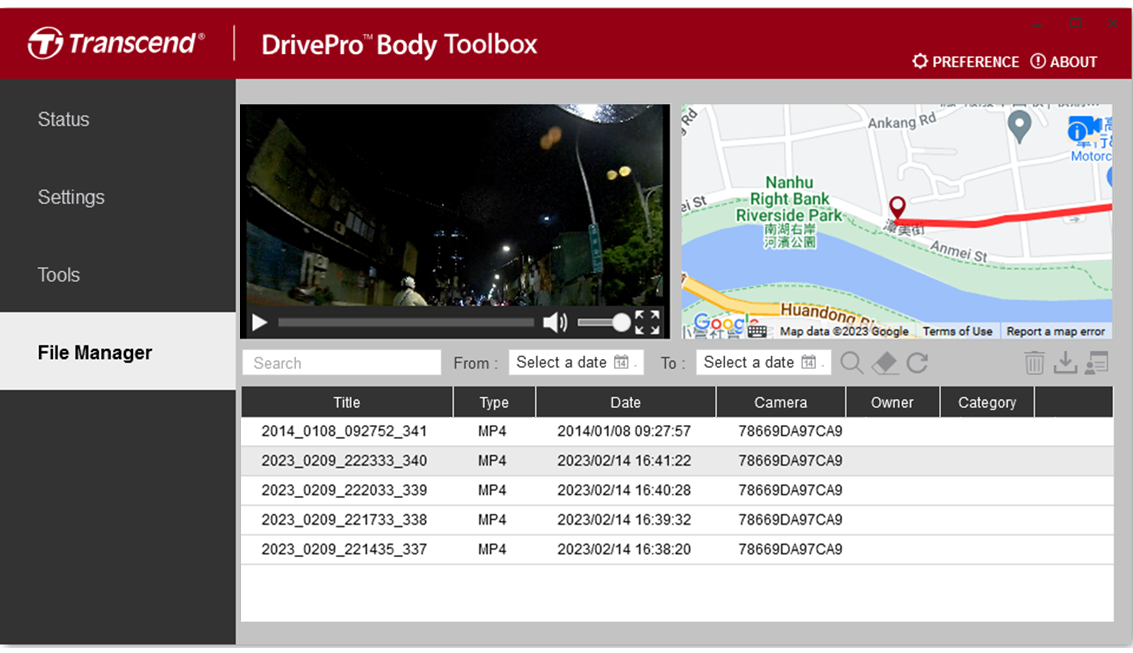Open the map keyboard shortcuts icon
1133x653 pixels.
click(x=757, y=332)
